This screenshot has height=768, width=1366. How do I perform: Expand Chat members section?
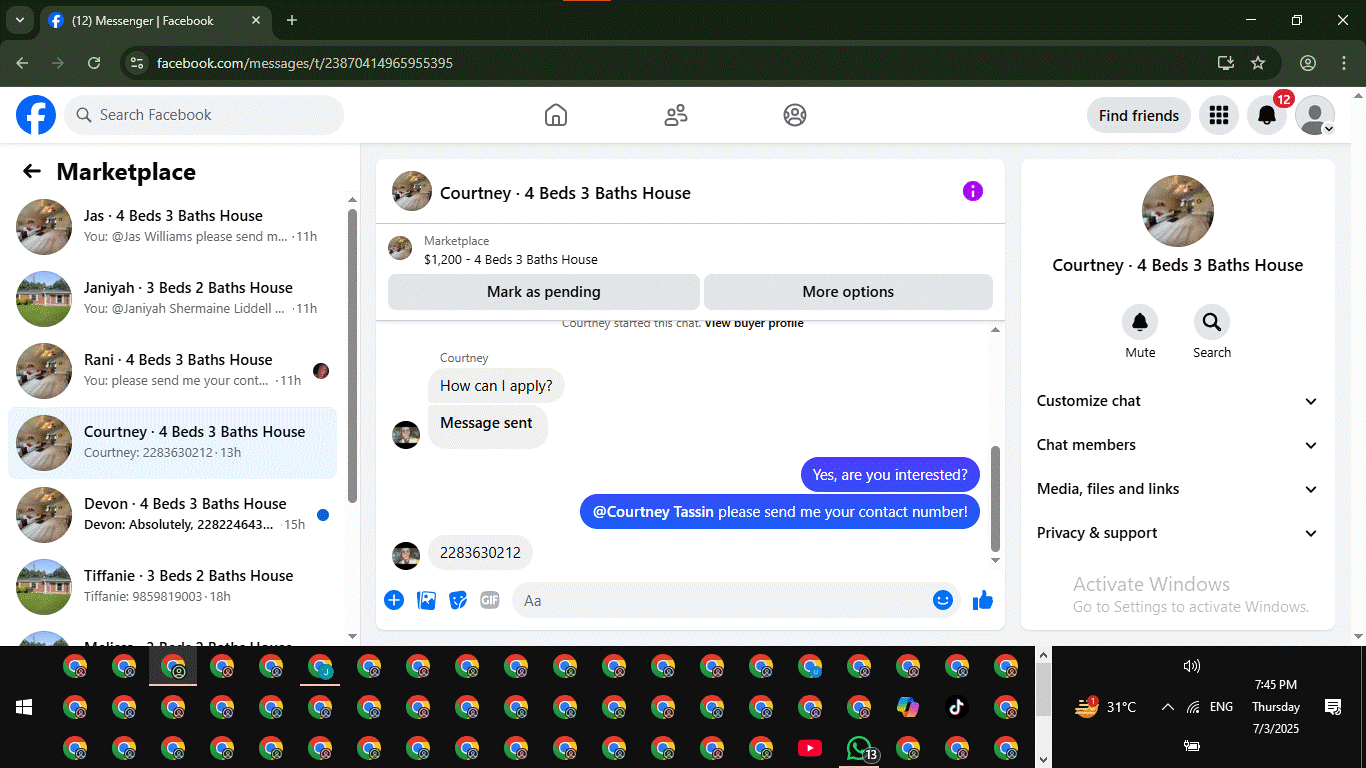pos(1177,445)
